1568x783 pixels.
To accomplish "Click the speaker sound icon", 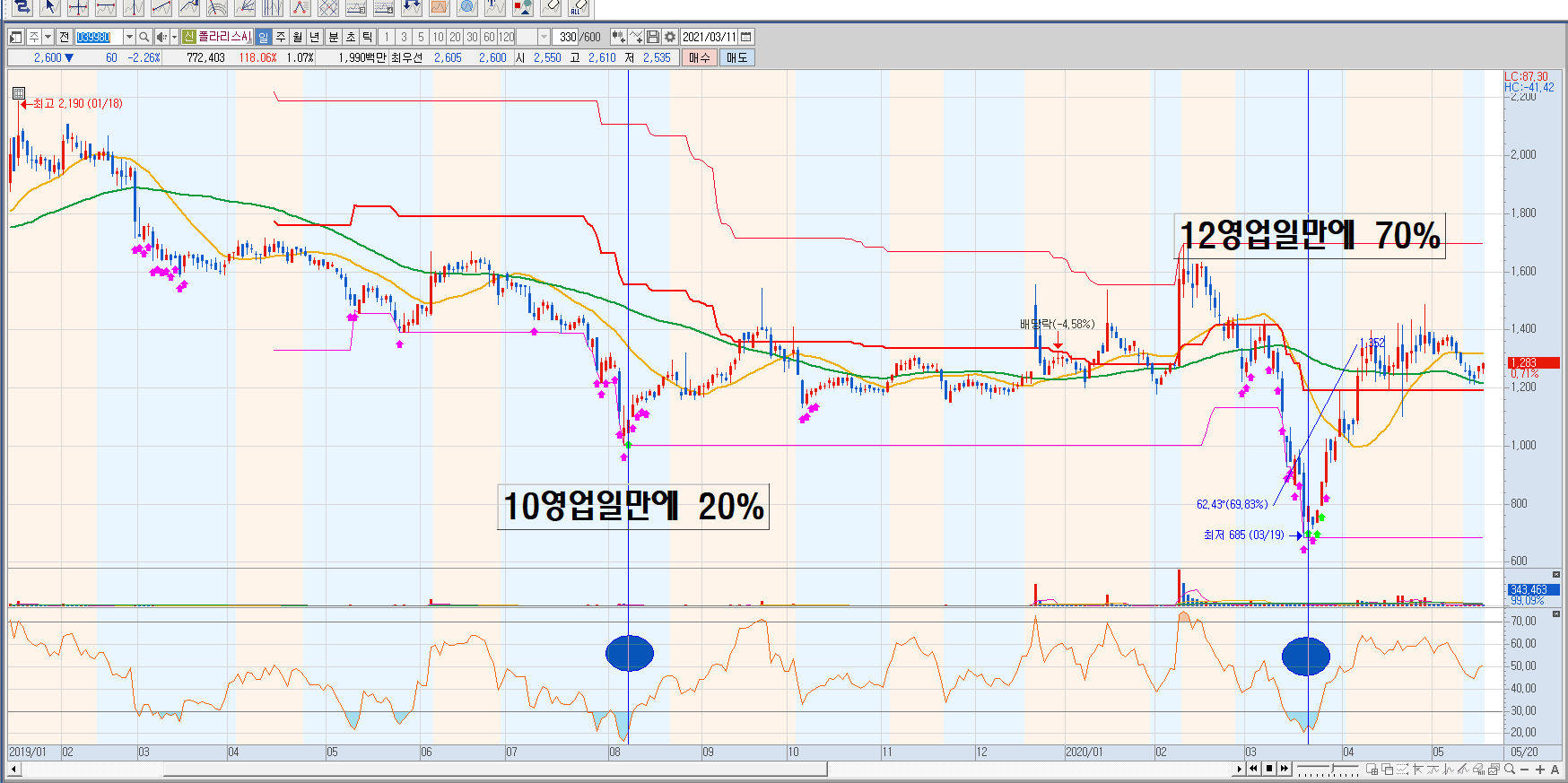I will [161, 37].
